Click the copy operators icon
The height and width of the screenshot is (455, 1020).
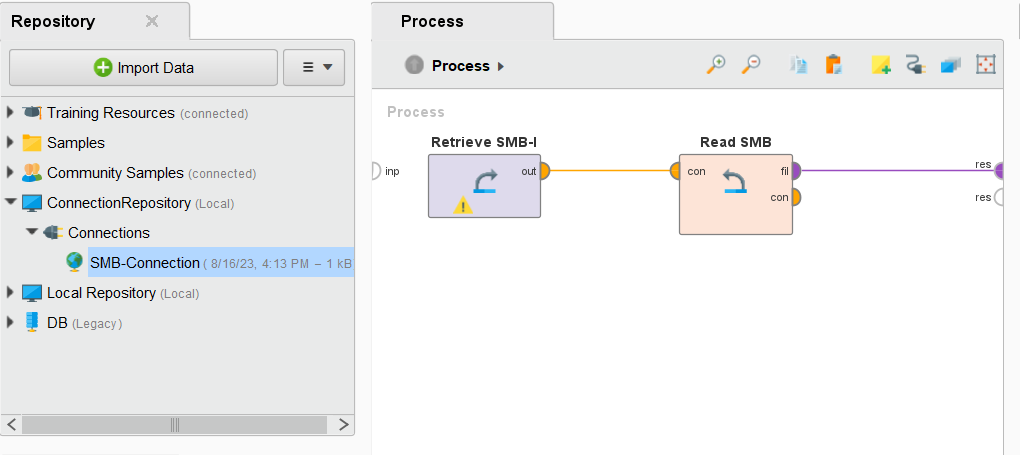pos(799,65)
